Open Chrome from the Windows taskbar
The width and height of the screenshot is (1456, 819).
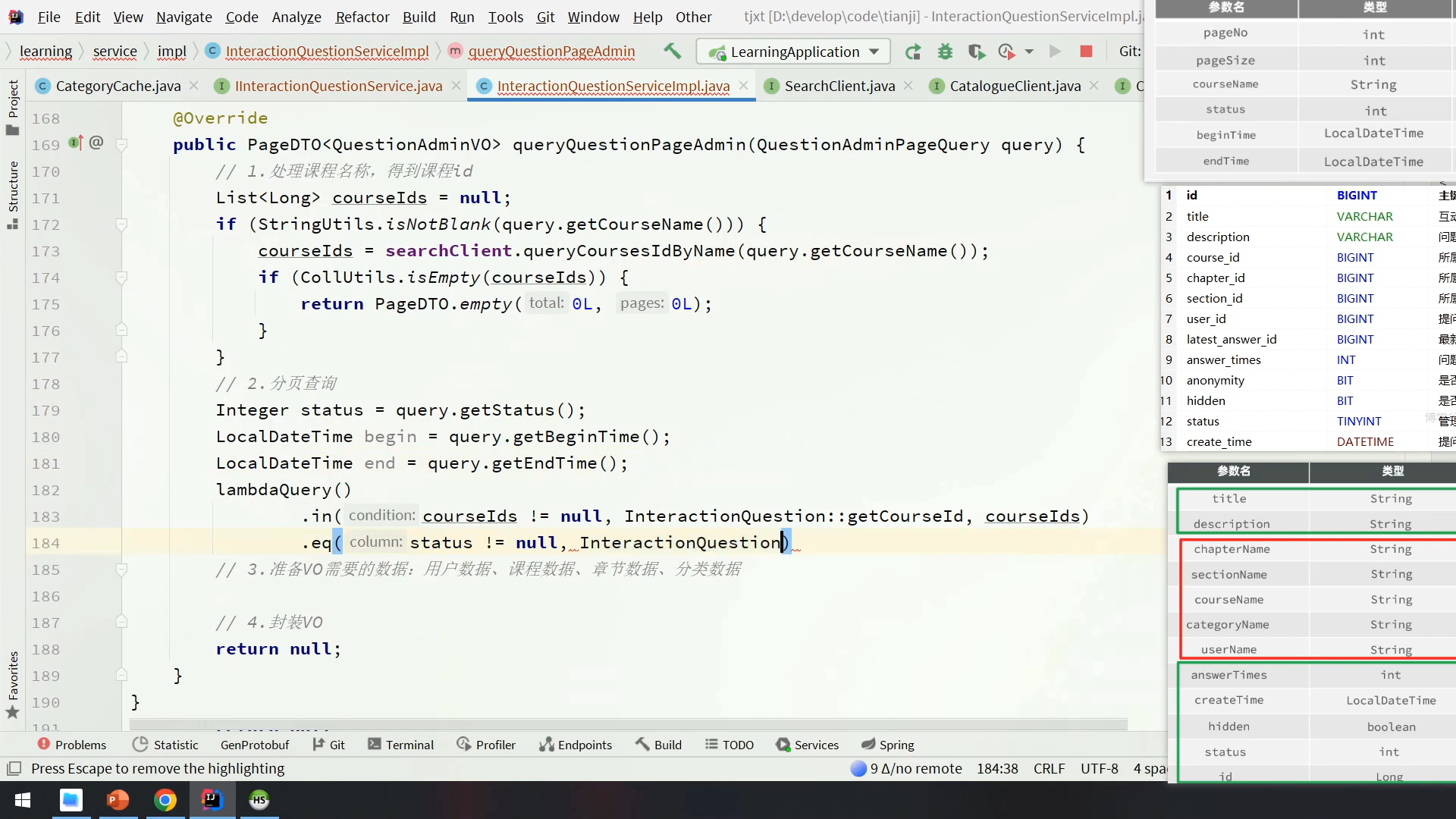coord(165,800)
